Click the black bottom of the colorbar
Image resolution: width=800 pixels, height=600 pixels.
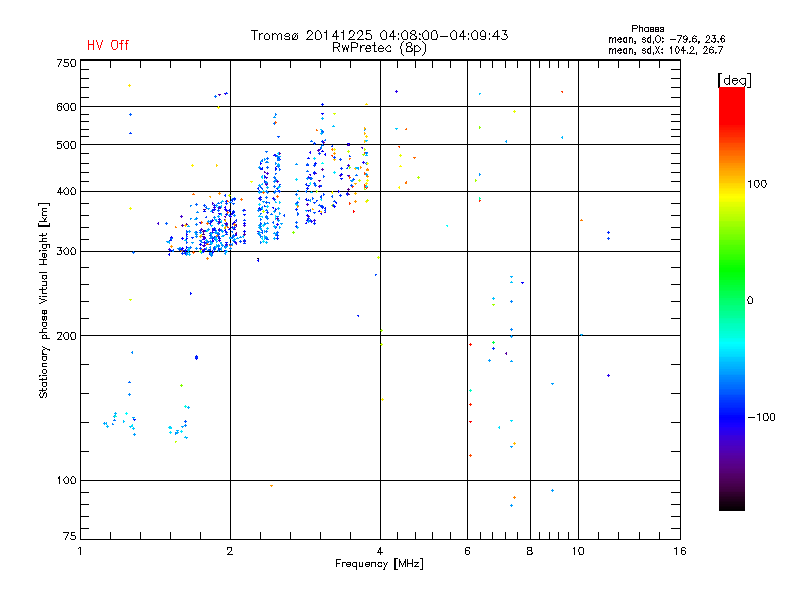[732, 503]
